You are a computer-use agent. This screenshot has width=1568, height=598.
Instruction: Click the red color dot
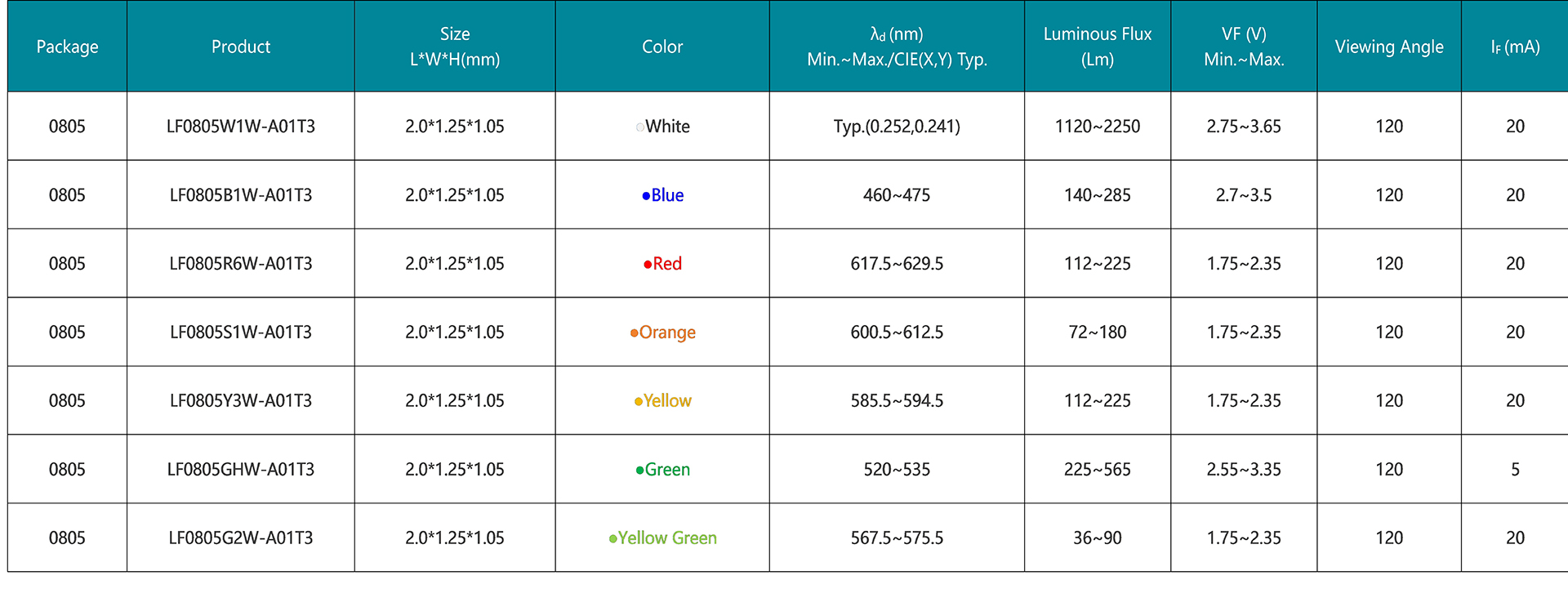(x=648, y=265)
